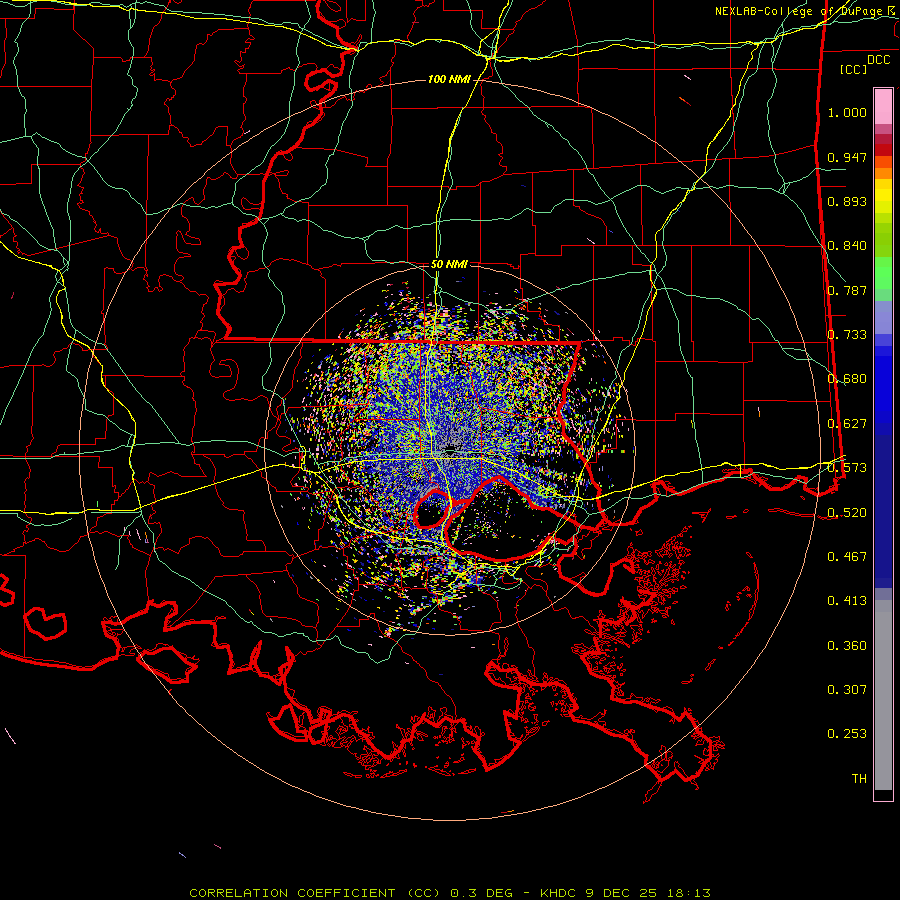Click the 0.680 scale value
900x900 pixels.
847,379
